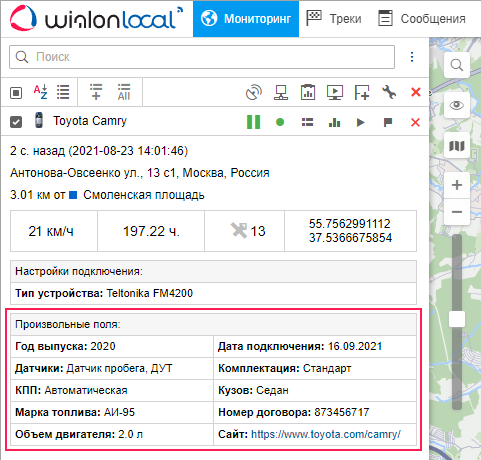Click Дата подключения 16.09.2021 field
481x460 pixels.
(315, 346)
